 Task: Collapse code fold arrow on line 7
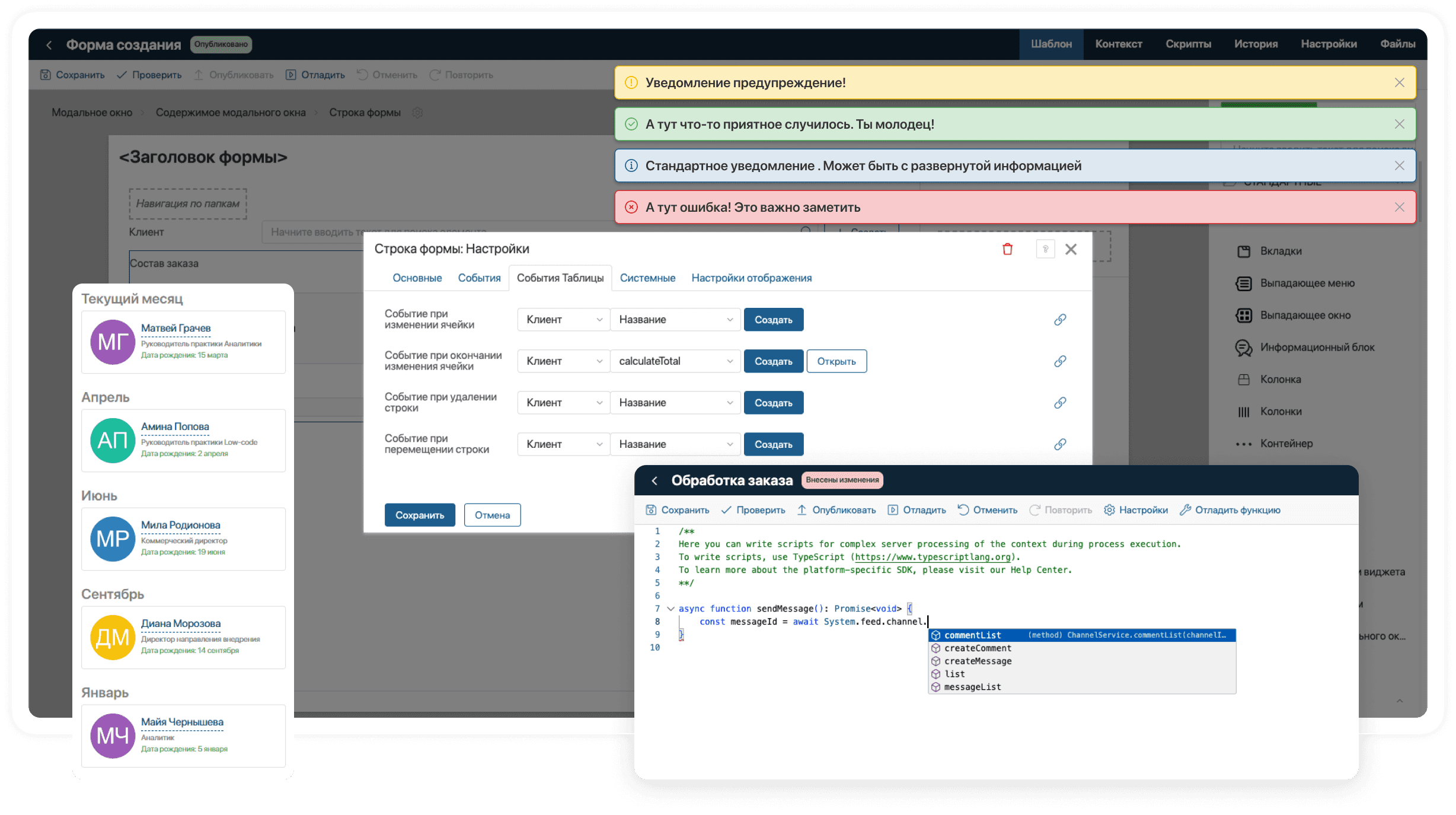coord(670,609)
